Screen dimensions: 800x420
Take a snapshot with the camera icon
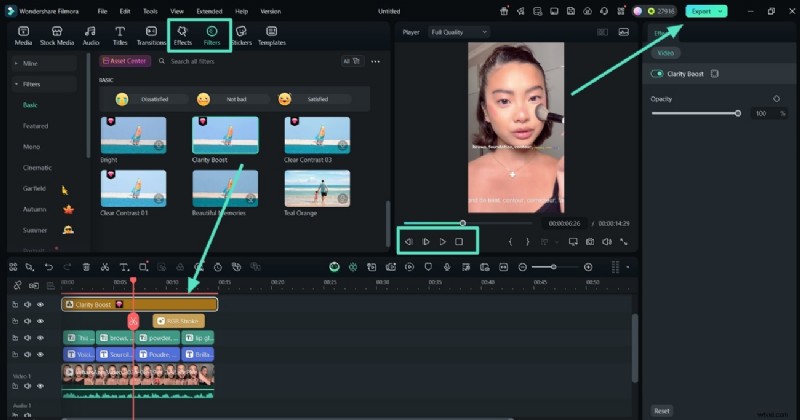[590, 241]
